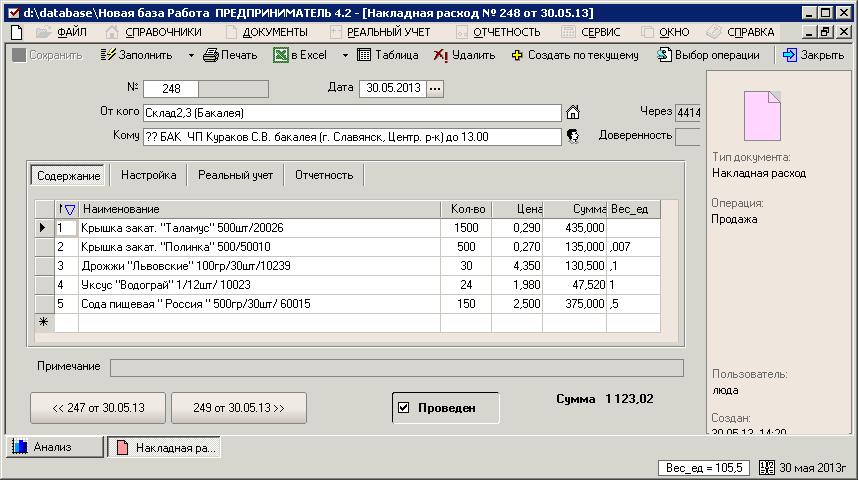Viewport: 858px width, 480px height.
Task: Click Создать по текущему plus icon
Action: (x=517, y=55)
